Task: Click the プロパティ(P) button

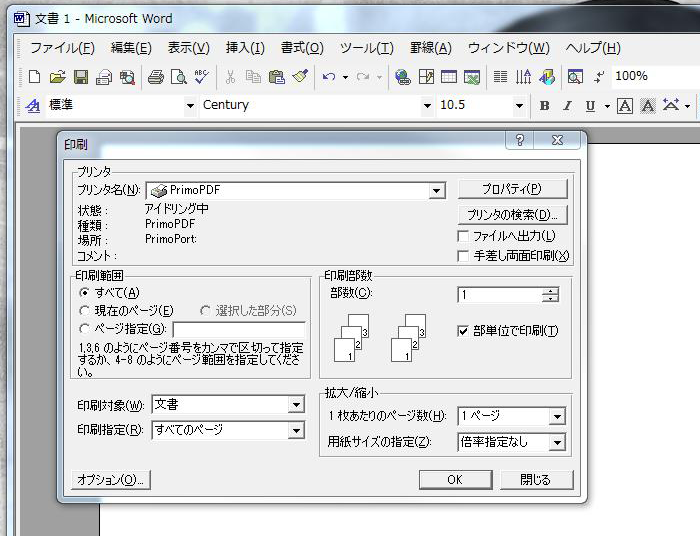Action: 512,189
